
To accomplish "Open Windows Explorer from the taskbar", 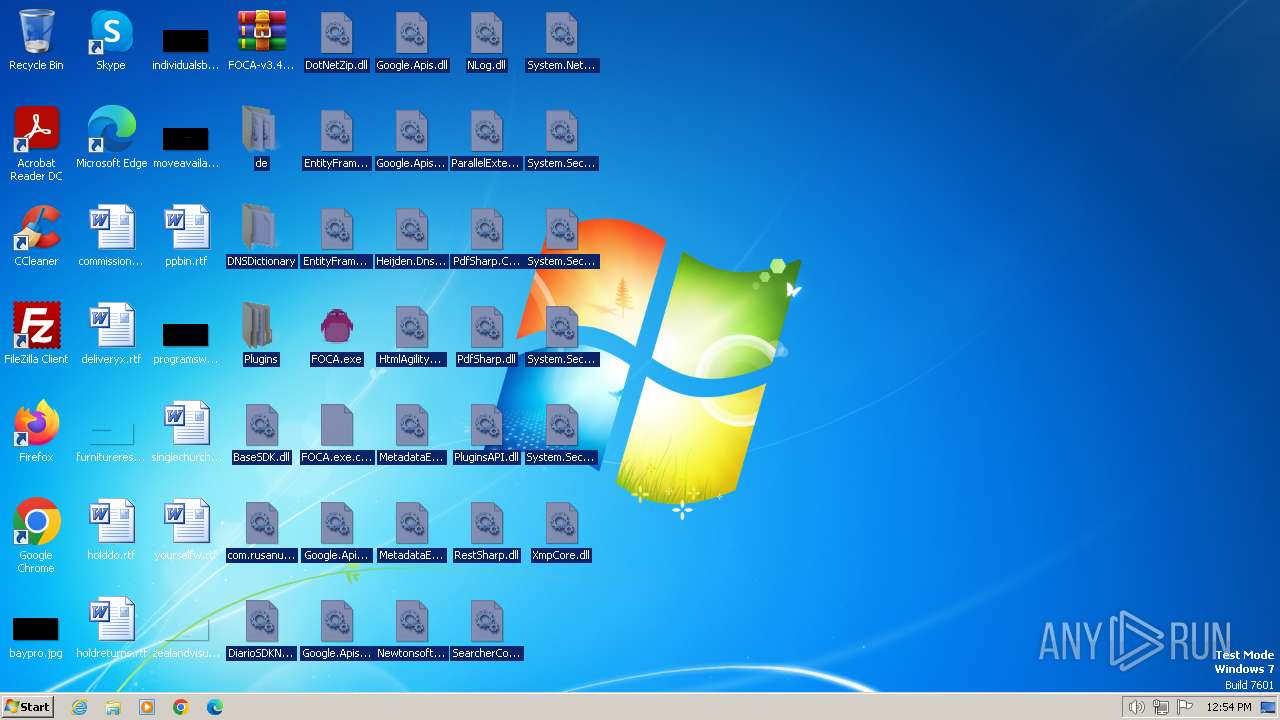I will pyautogui.click(x=113, y=707).
